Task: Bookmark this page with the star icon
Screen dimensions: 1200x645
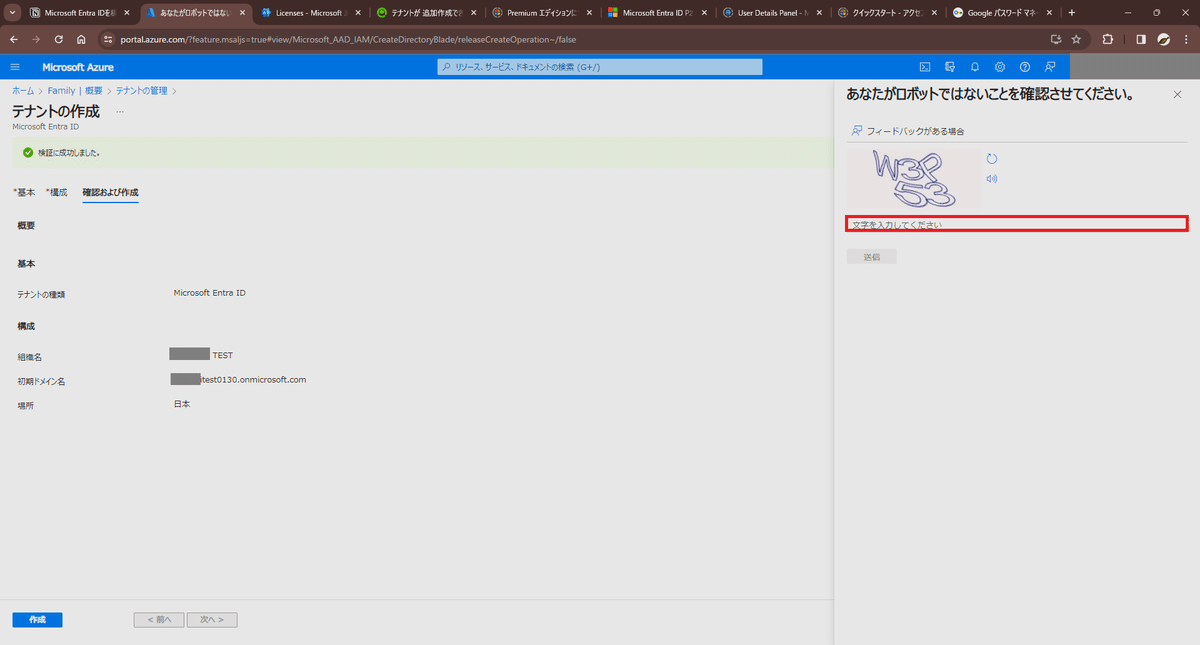Action: pyautogui.click(x=1076, y=39)
